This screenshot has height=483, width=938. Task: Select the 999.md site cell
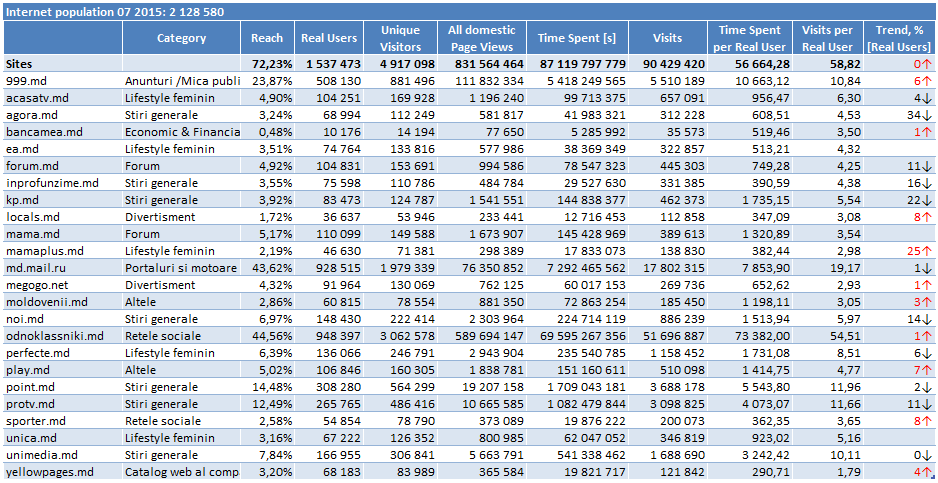tap(63, 80)
